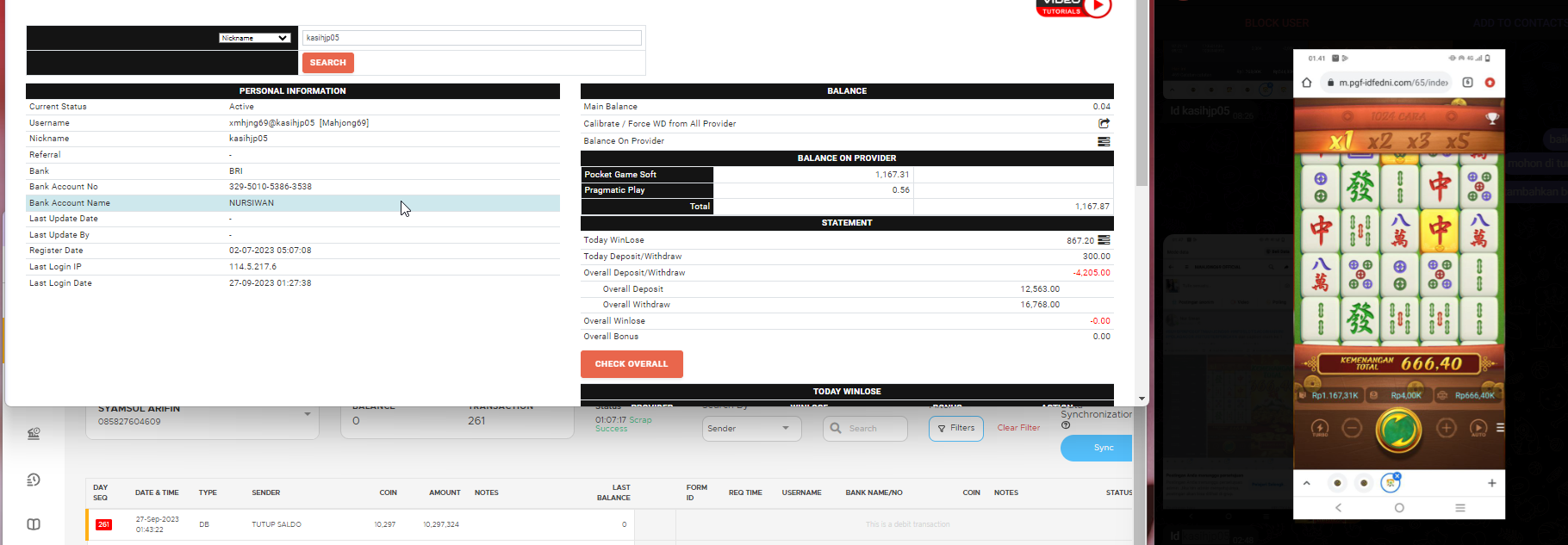Tap the red record icon in the phone browser
Viewport: 1568px width, 545px height.
click(x=1490, y=83)
